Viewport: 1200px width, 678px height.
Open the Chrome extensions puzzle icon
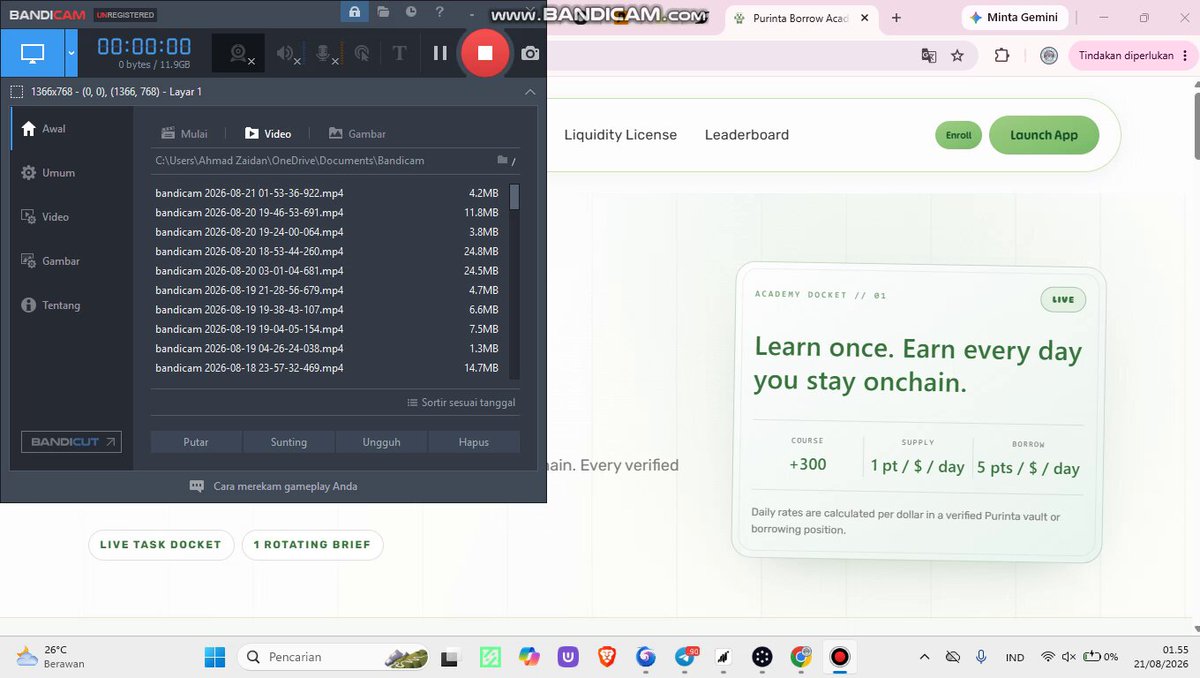[x=1001, y=56]
